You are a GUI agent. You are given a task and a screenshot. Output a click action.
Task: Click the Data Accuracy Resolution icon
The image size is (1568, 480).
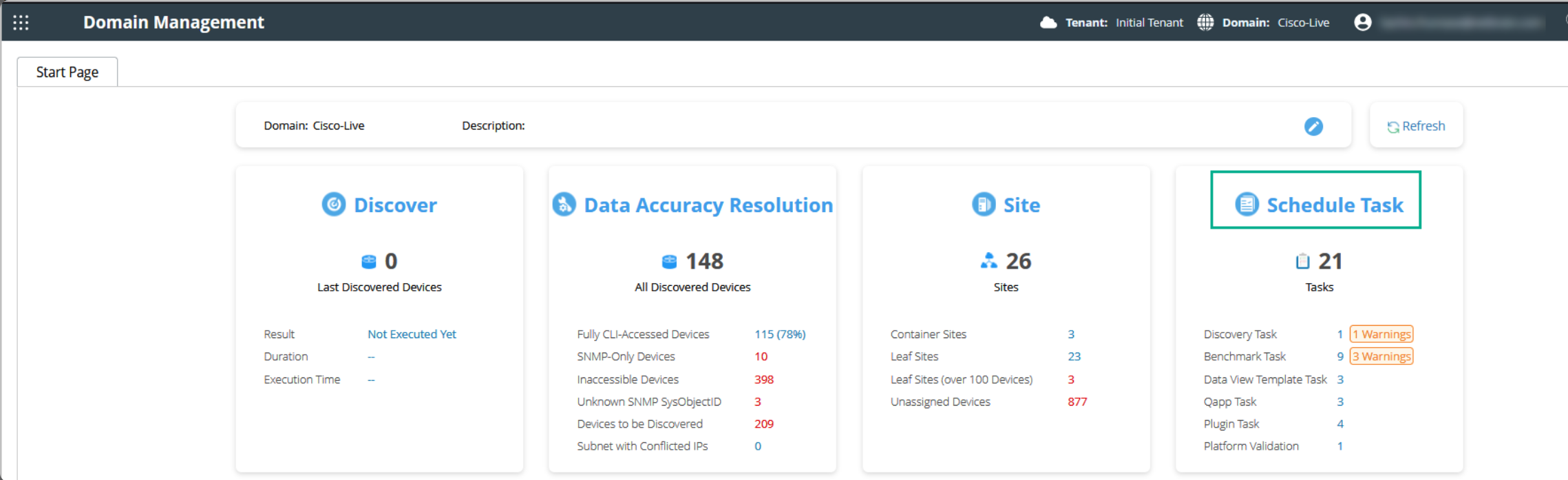[564, 205]
